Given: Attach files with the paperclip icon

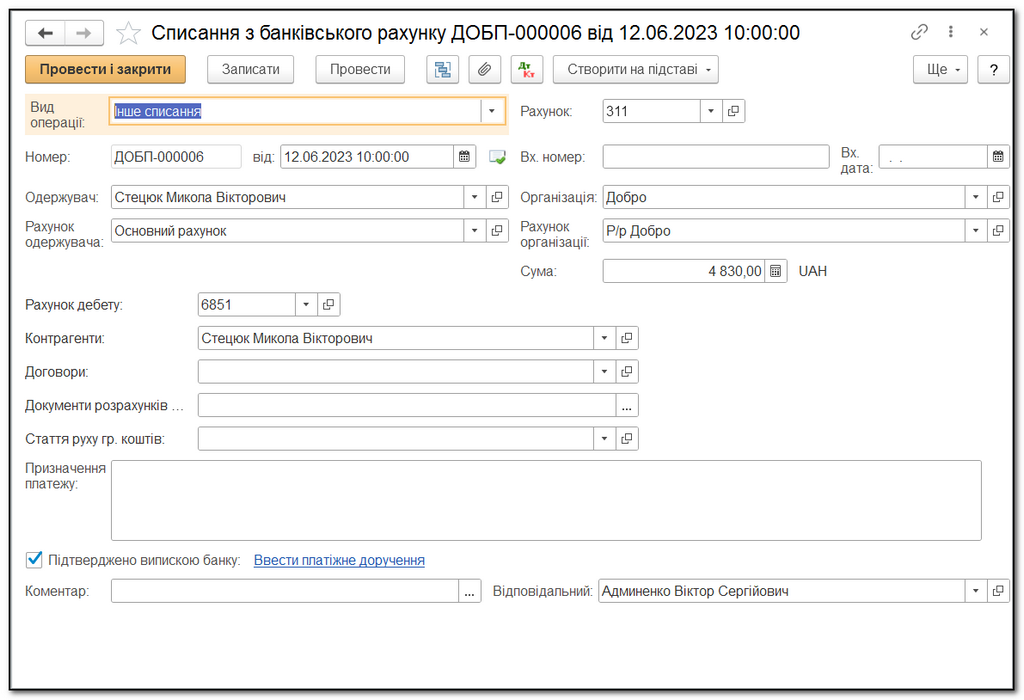Looking at the screenshot, I should (485, 69).
